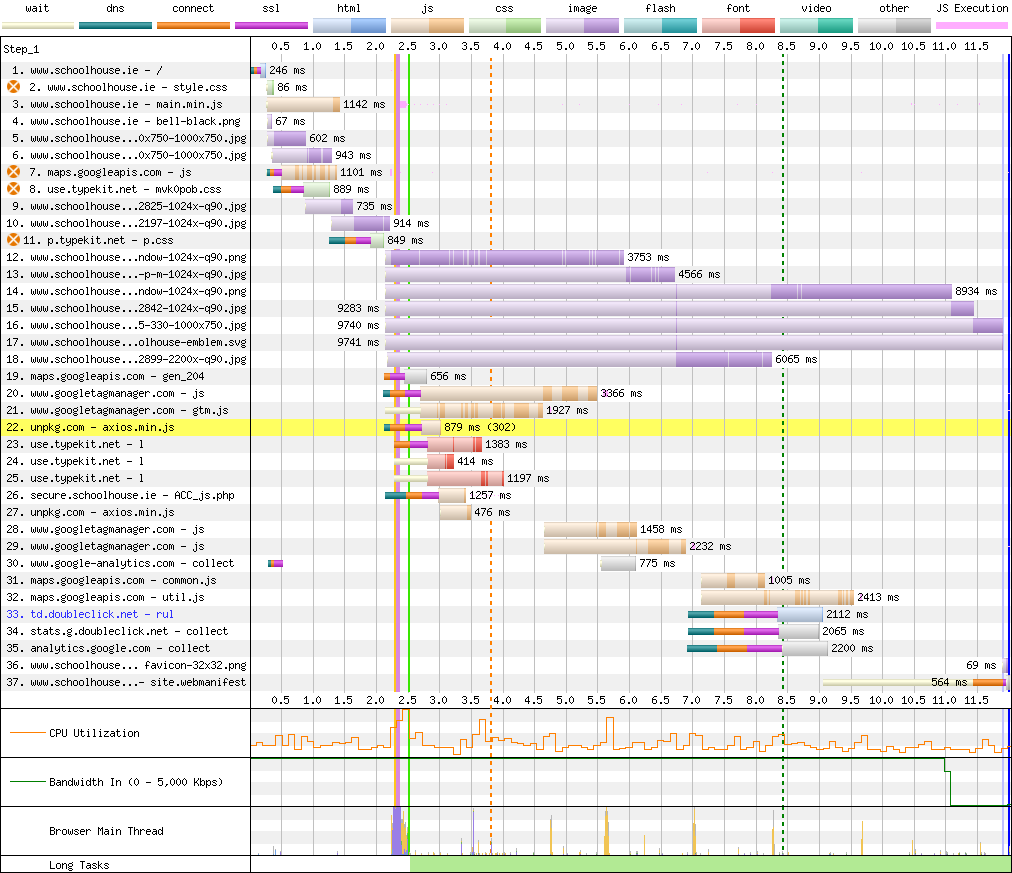Click the ssl legend color bar
Image resolution: width=1012 pixels, height=873 pixels.
click(271, 26)
